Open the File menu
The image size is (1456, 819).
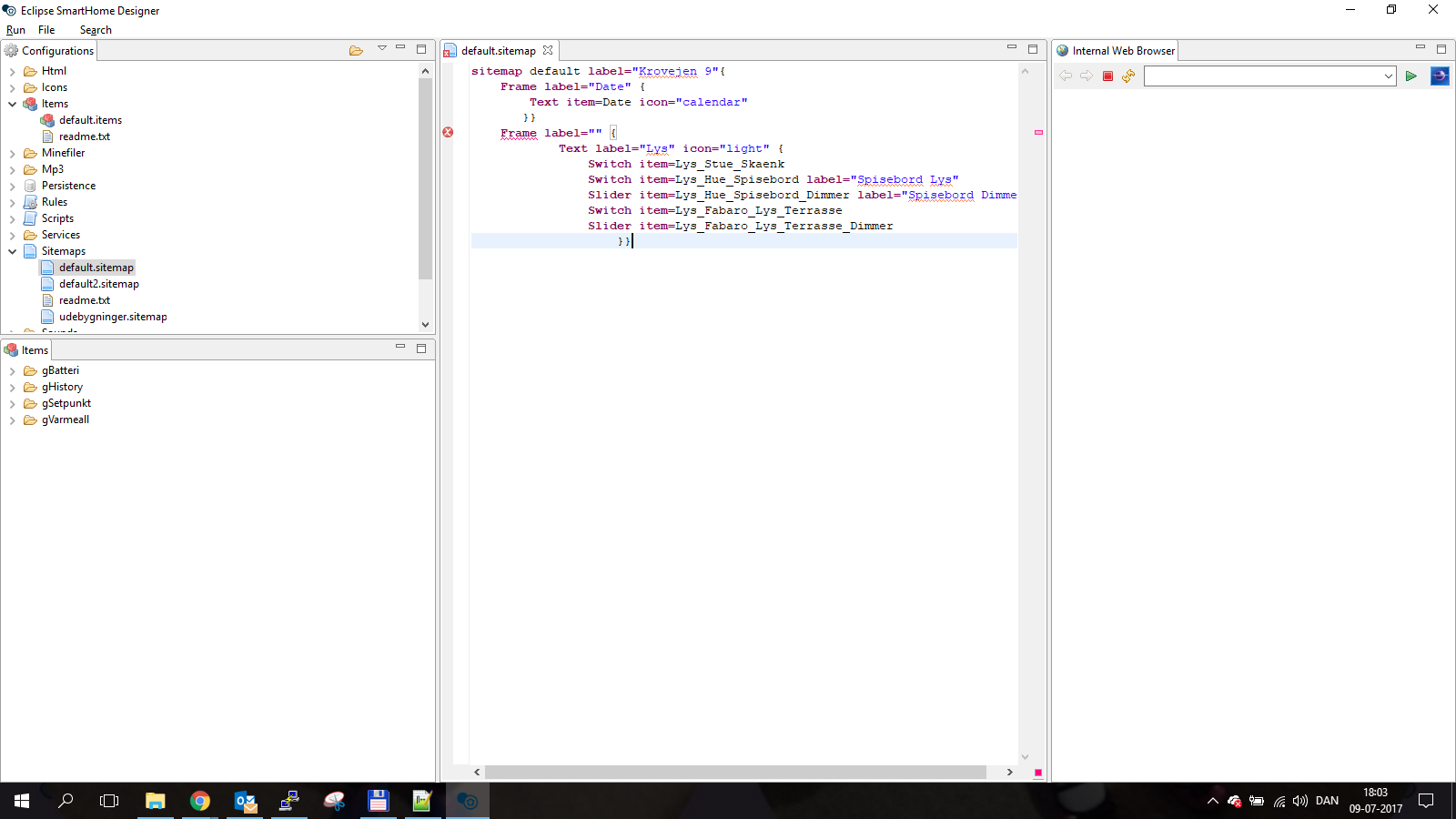tap(46, 30)
